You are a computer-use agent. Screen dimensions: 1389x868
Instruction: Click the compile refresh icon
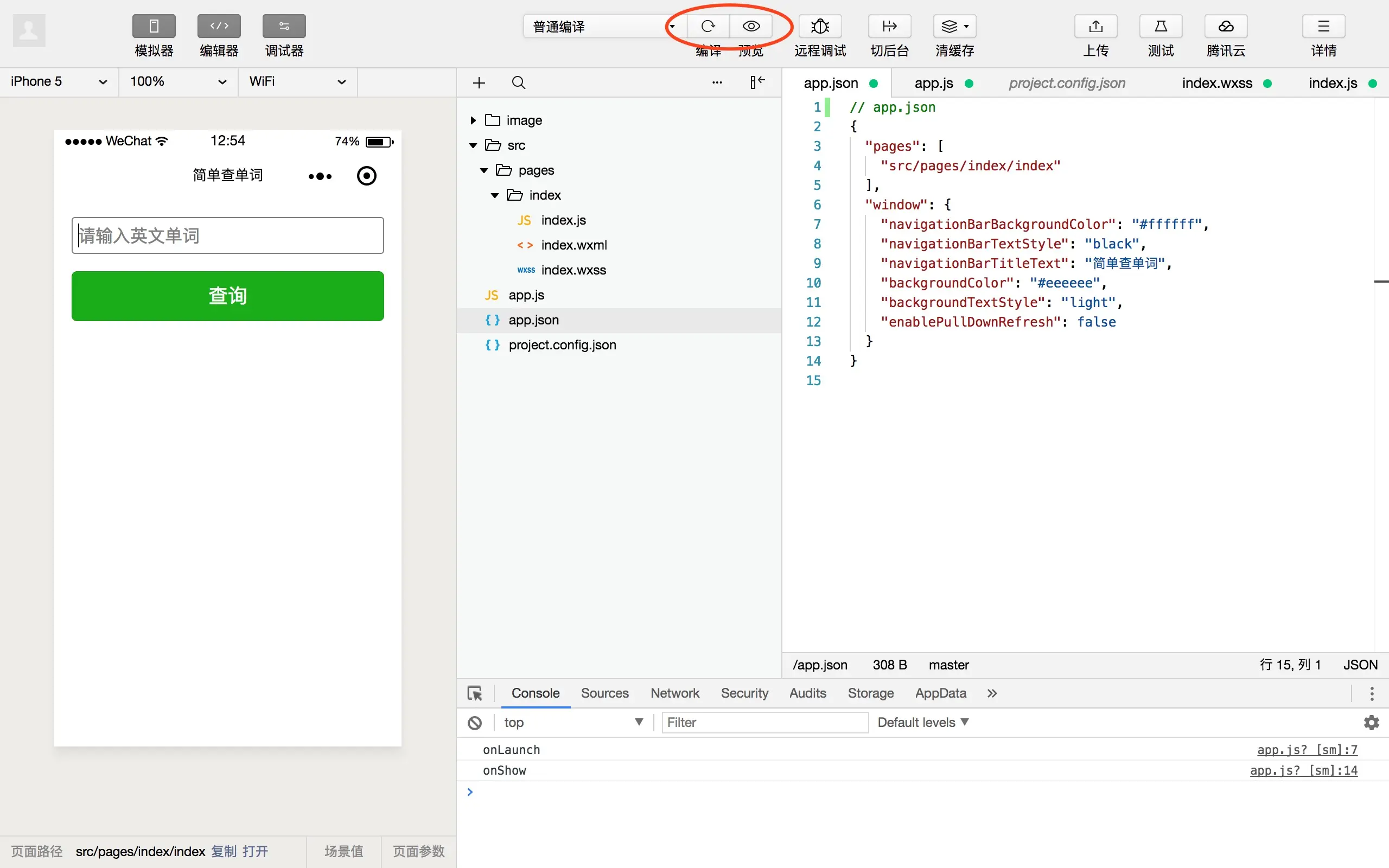click(708, 27)
